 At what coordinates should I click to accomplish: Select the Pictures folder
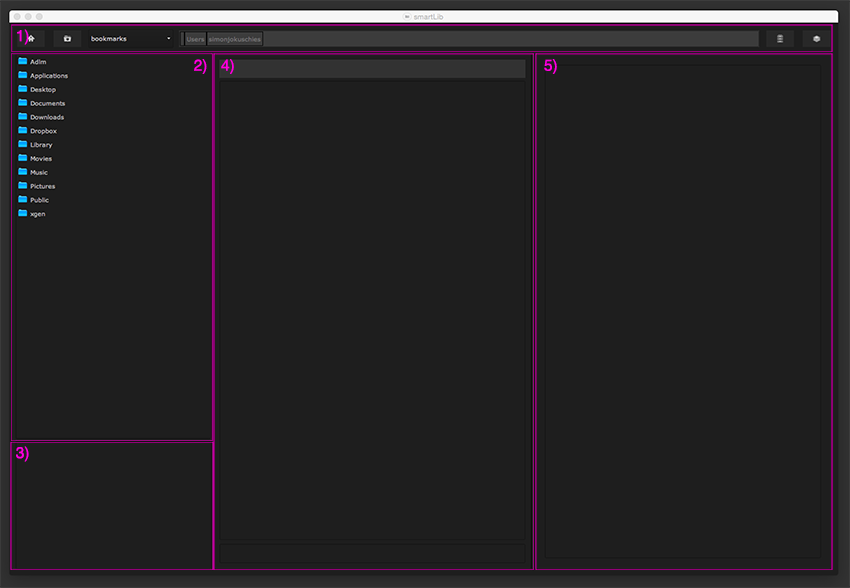[x=42, y=186]
